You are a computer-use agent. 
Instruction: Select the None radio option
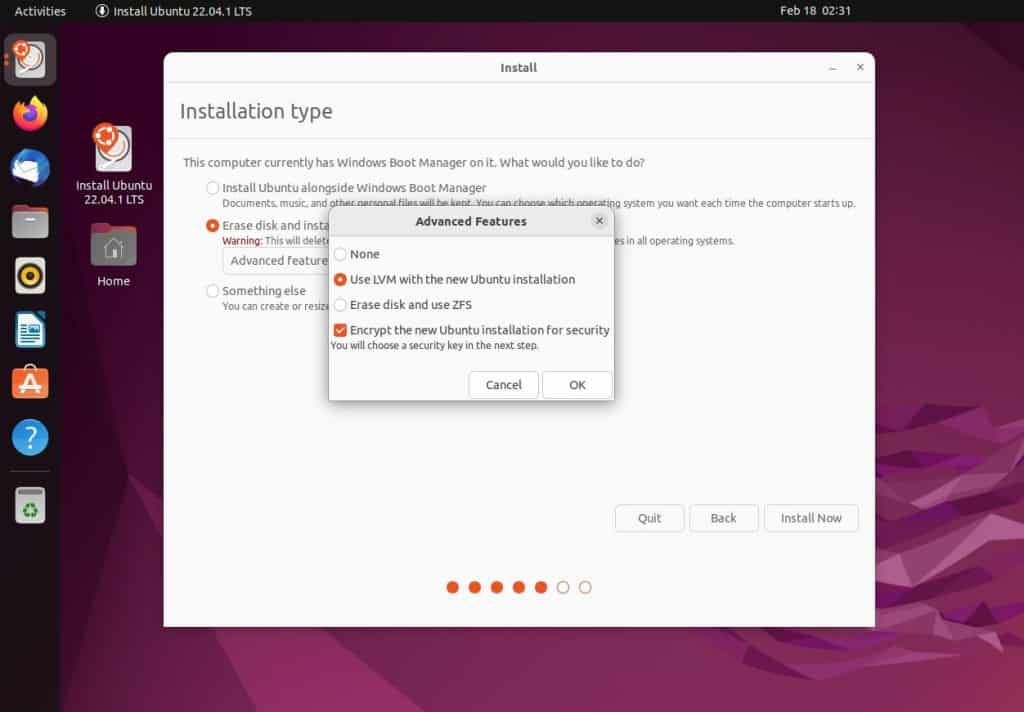(x=357, y=254)
